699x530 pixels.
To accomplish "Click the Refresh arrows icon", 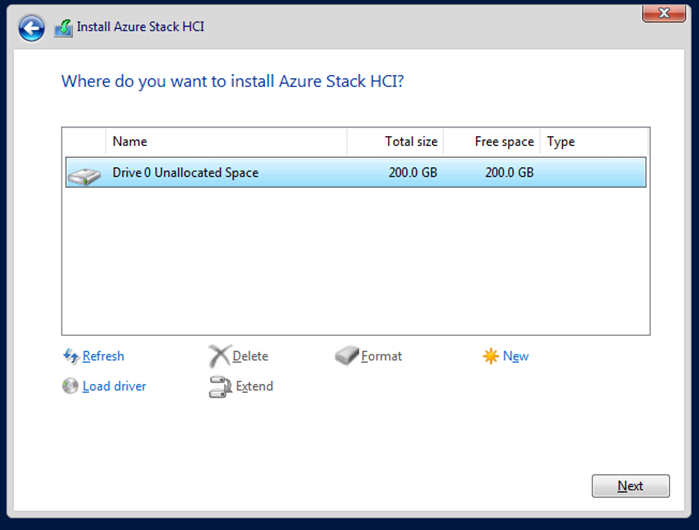I will coord(70,356).
